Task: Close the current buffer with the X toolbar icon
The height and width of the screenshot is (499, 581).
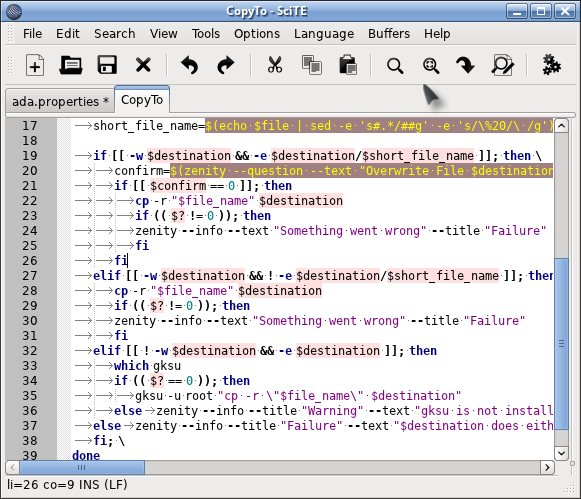Action: (x=143, y=66)
